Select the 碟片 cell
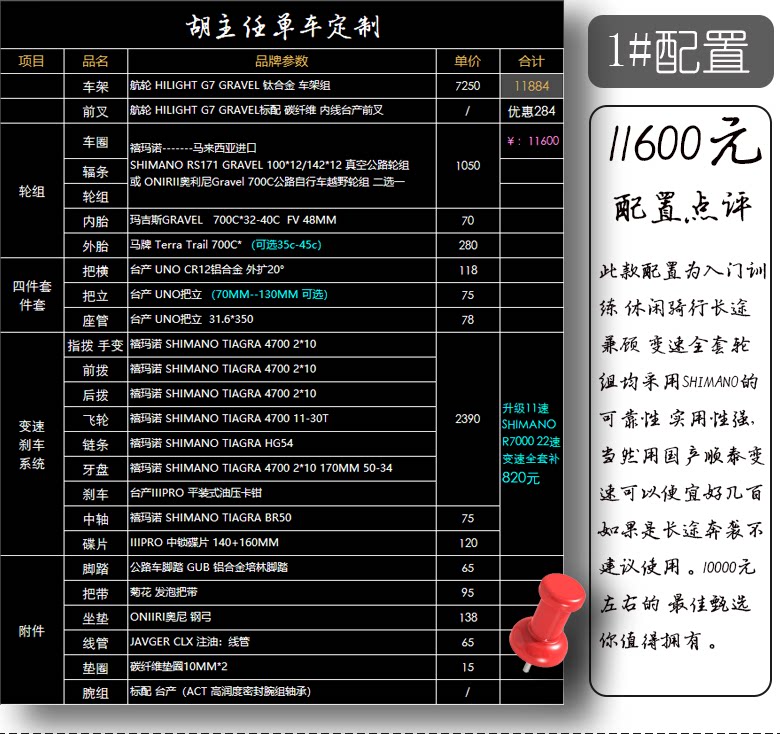Screen dimensions: 780x734 click(x=96, y=544)
